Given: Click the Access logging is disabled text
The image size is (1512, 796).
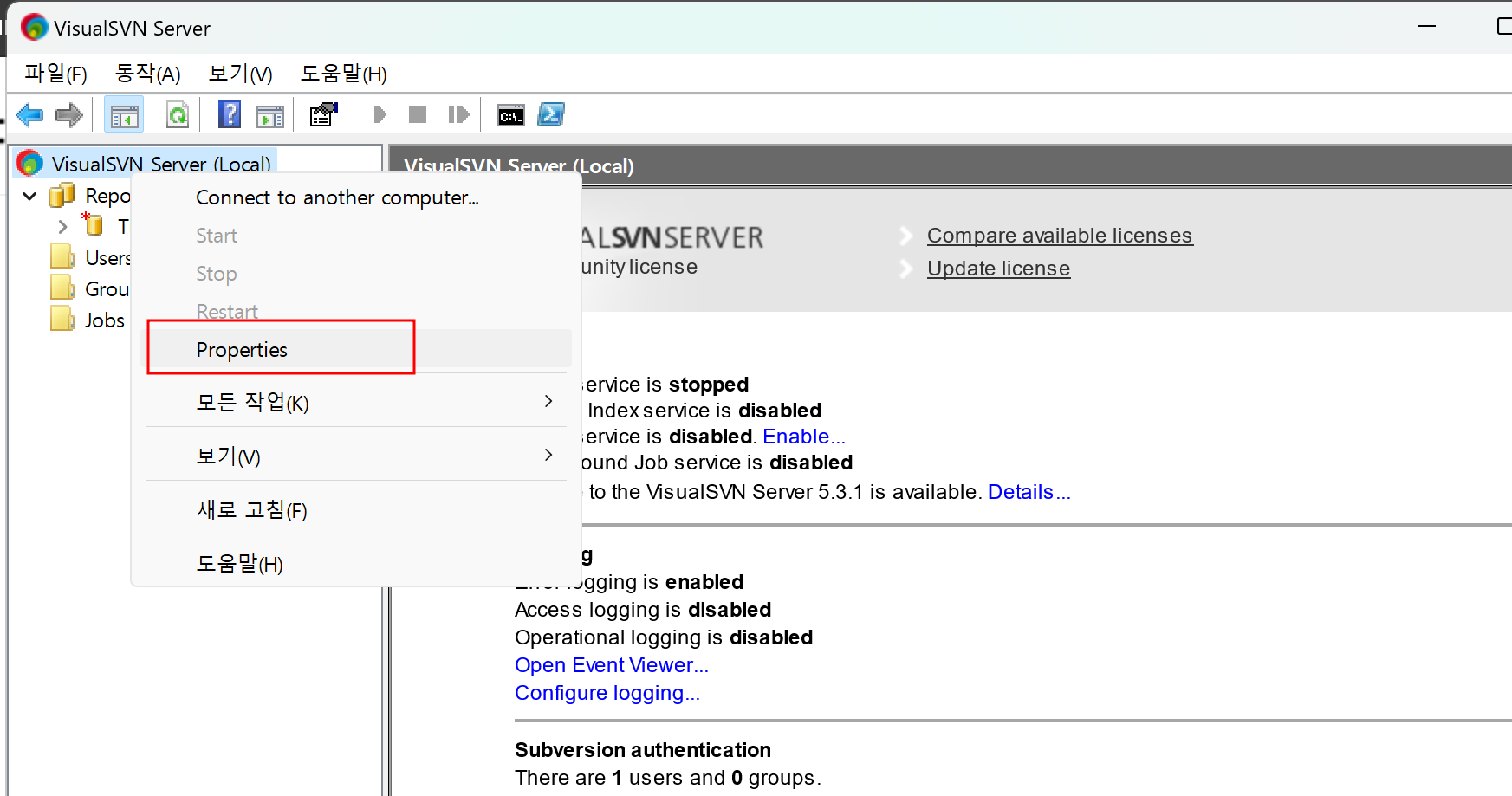Looking at the screenshot, I should click(643, 610).
